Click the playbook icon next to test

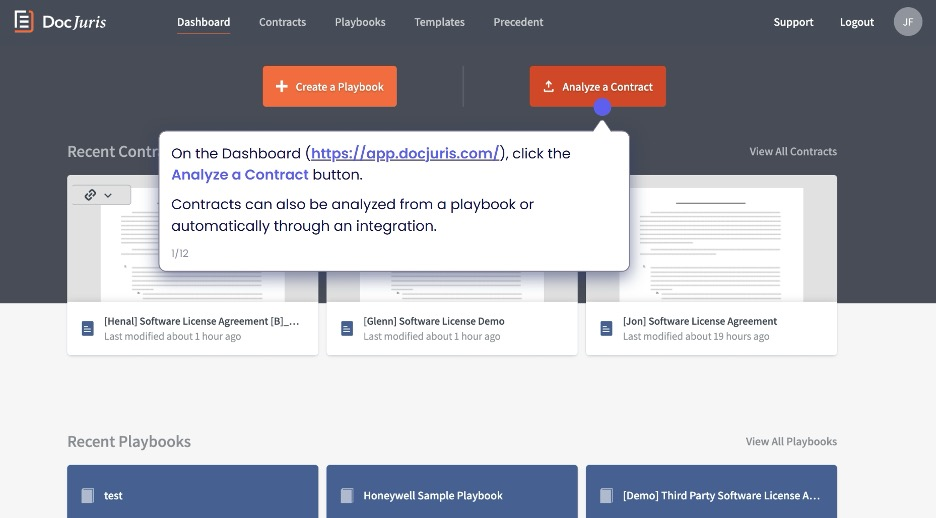pyautogui.click(x=88, y=495)
